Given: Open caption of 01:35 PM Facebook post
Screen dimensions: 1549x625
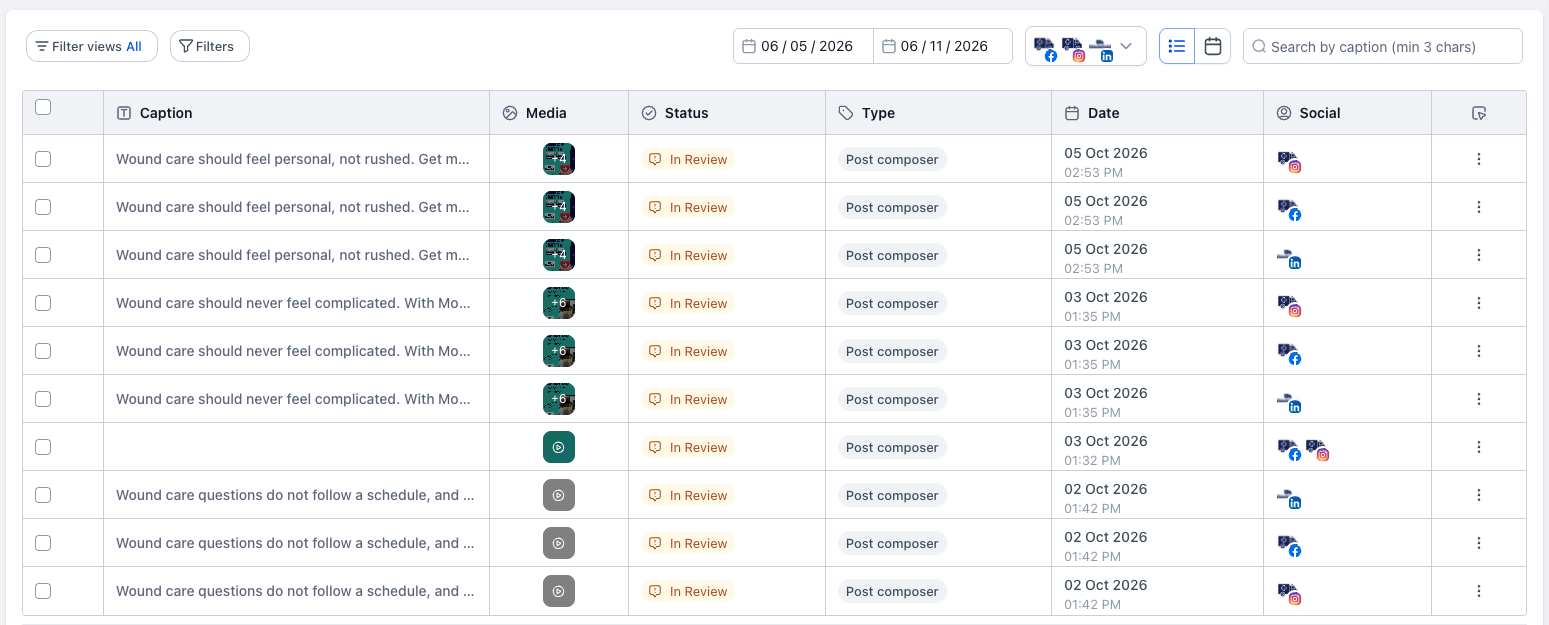Looking at the screenshot, I should [x=295, y=351].
